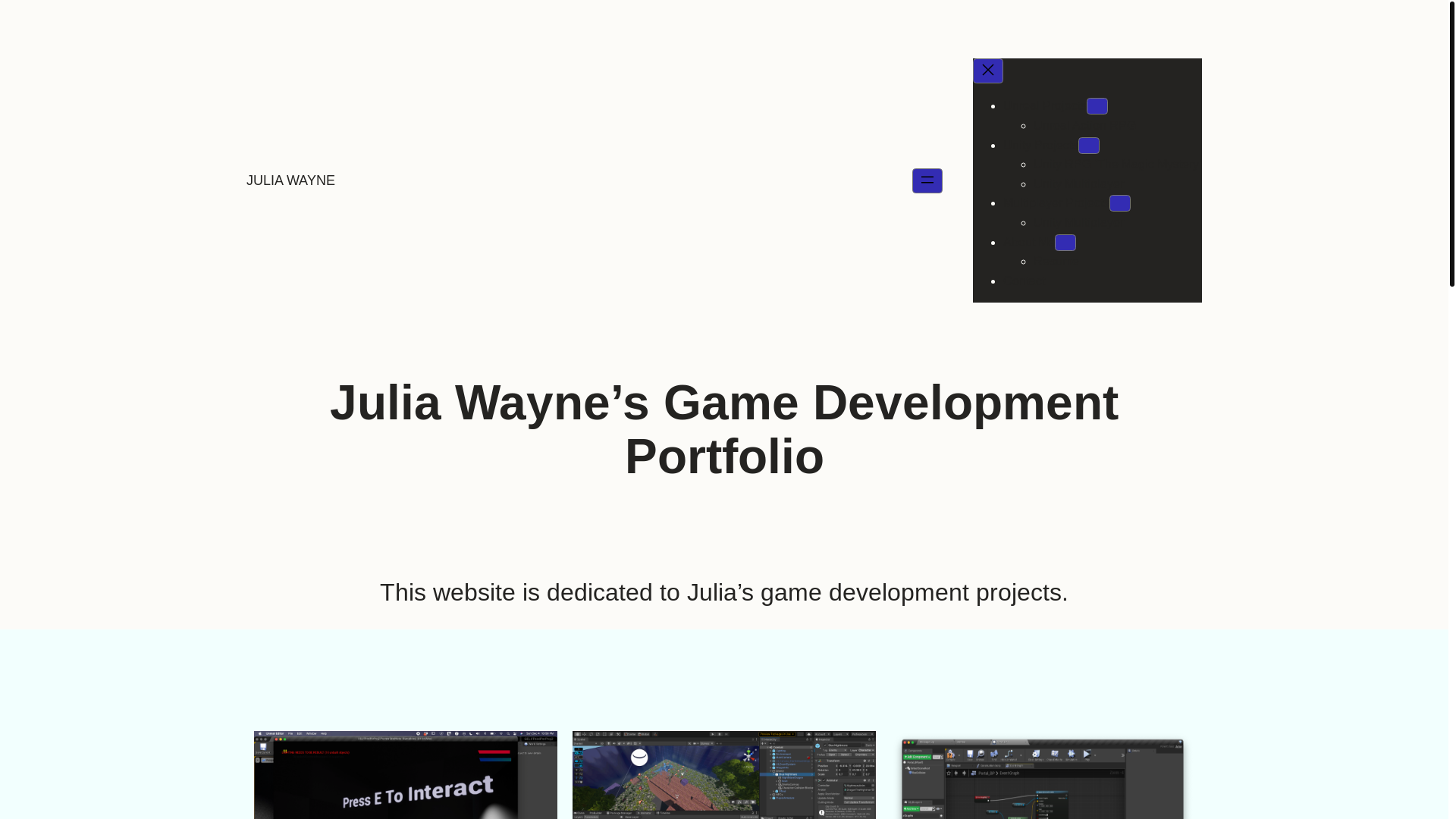Close the navigation menu overlay
Viewport: 1456px width, 819px height.
pos(987,71)
